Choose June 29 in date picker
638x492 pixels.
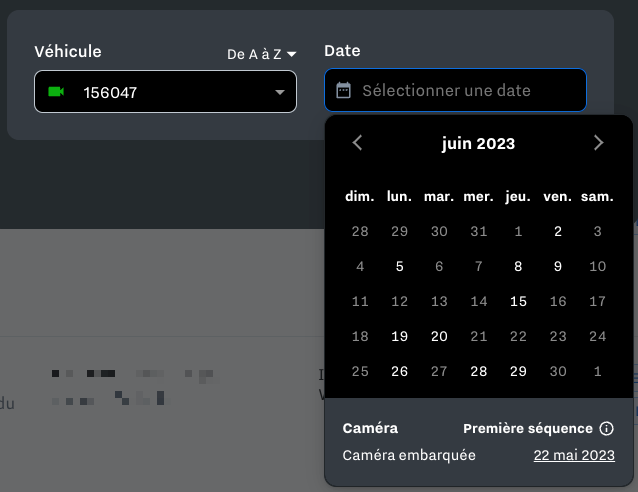coord(518,372)
